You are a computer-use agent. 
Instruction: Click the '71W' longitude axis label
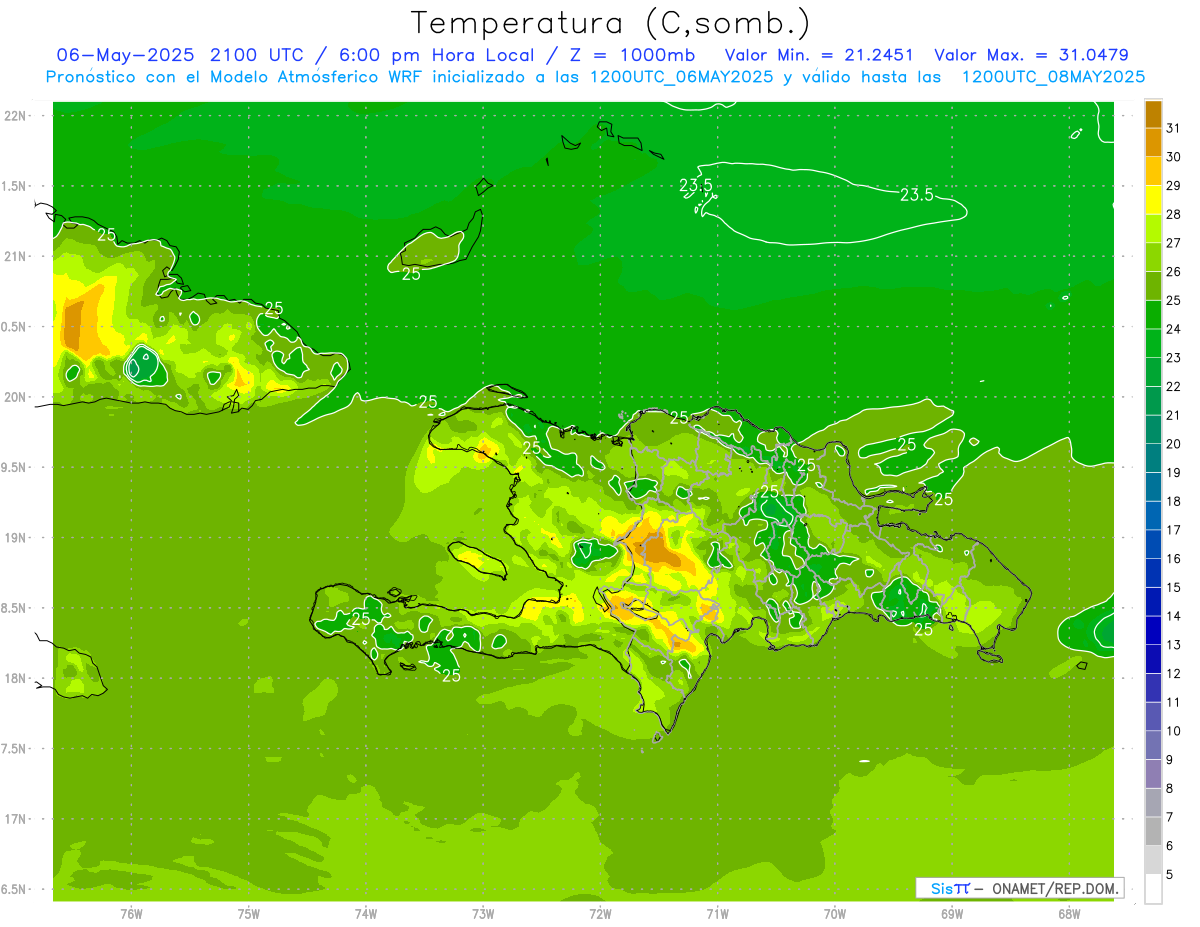[x=717, y=913]
